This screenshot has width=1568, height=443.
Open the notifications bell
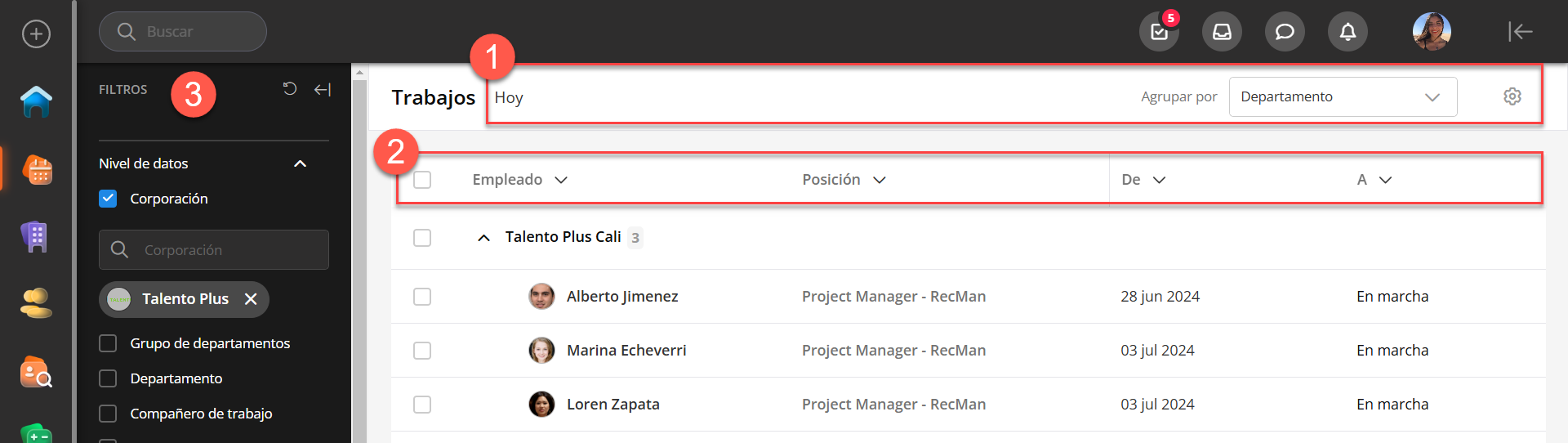tap(1347, 32)
